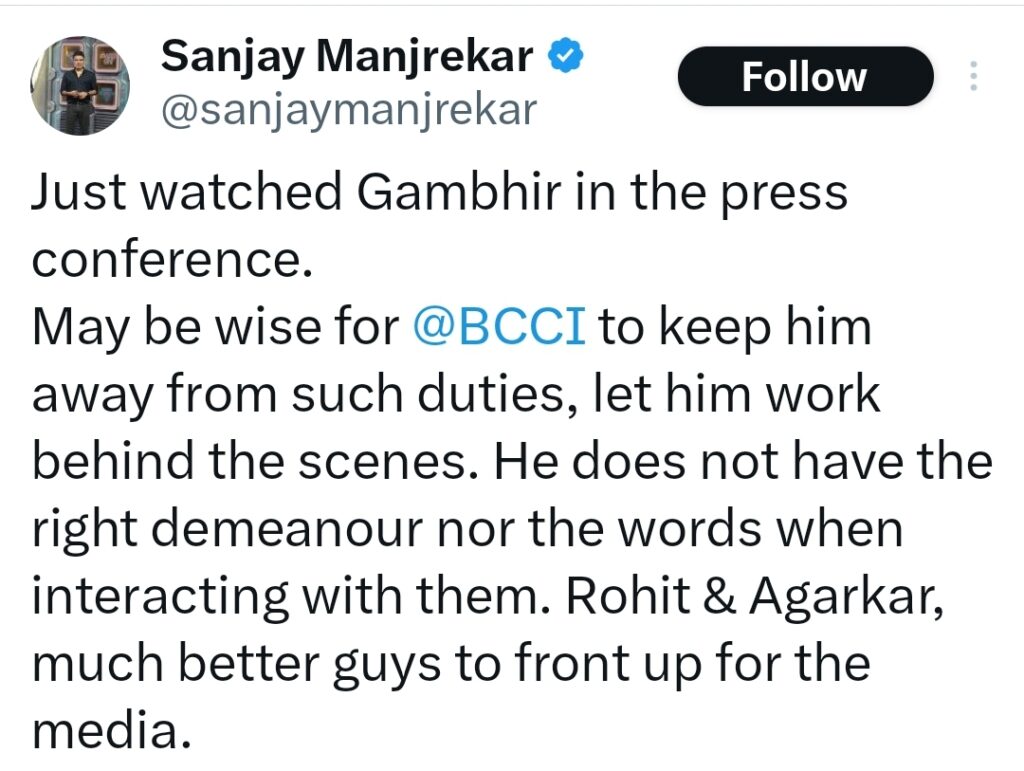This screenshot has height=771, width=1024.
Task: Click the phrase "behind the scenes."
Action: pos(250,462)
